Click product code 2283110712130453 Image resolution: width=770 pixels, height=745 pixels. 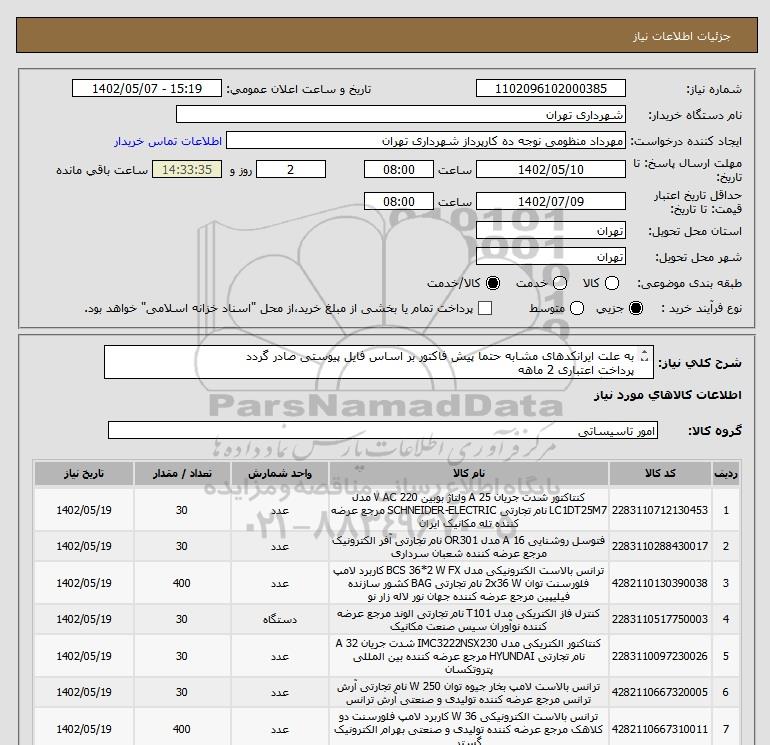coord(660,510)
